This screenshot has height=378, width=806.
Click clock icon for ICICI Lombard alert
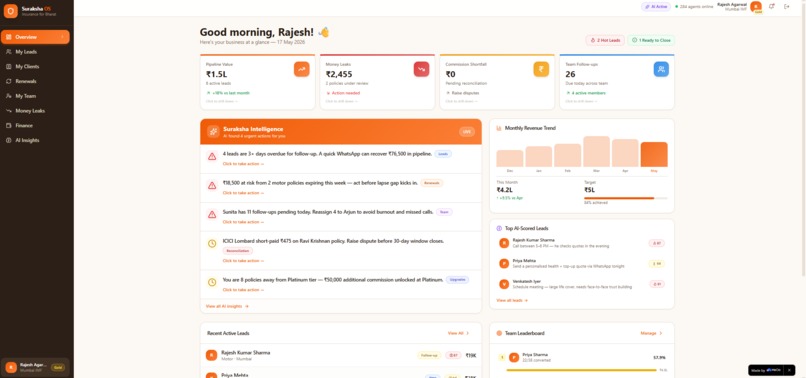click(x=212, y=243)
